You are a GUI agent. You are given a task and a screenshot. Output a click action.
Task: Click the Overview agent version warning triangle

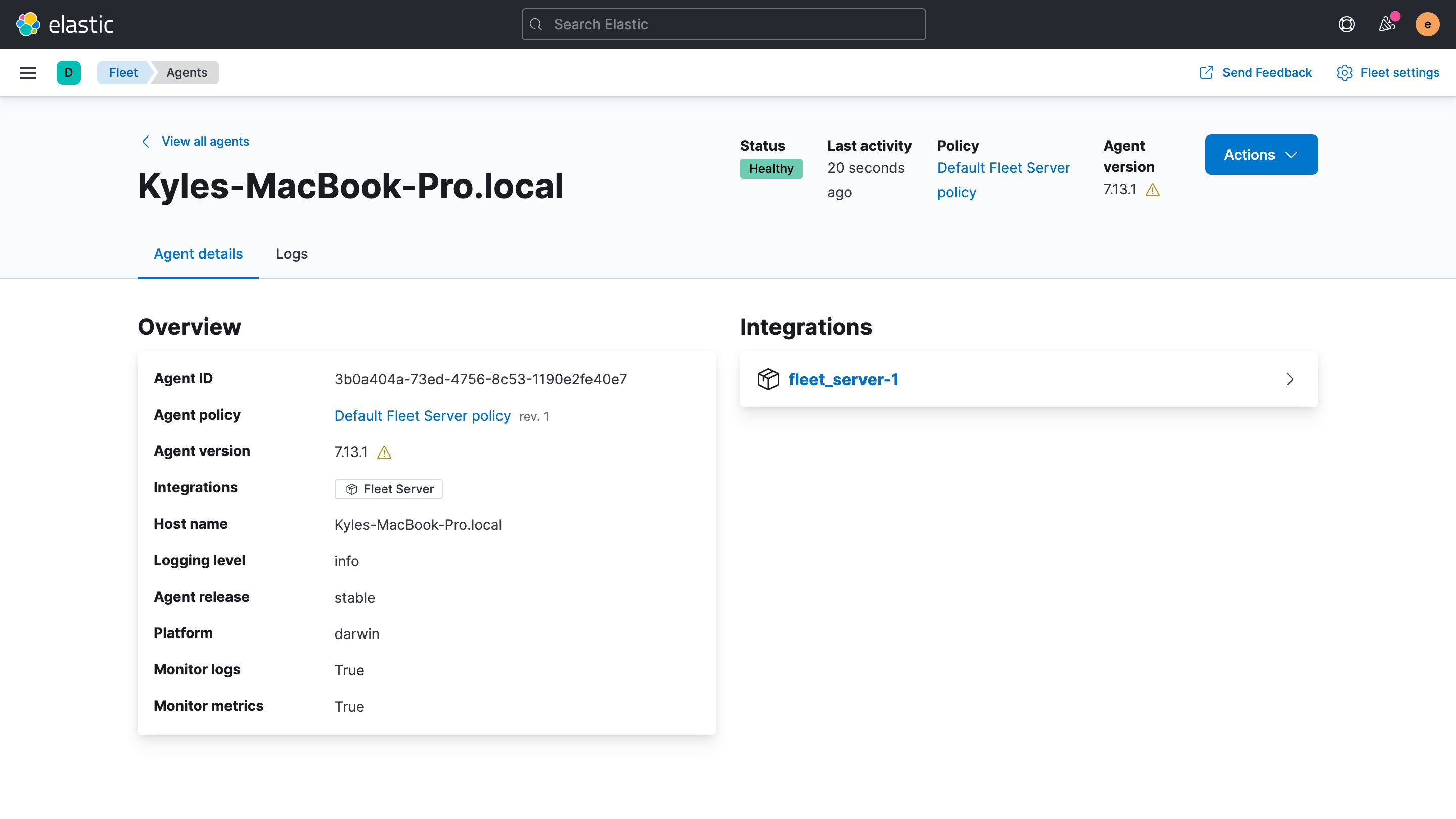click(384, 453)
